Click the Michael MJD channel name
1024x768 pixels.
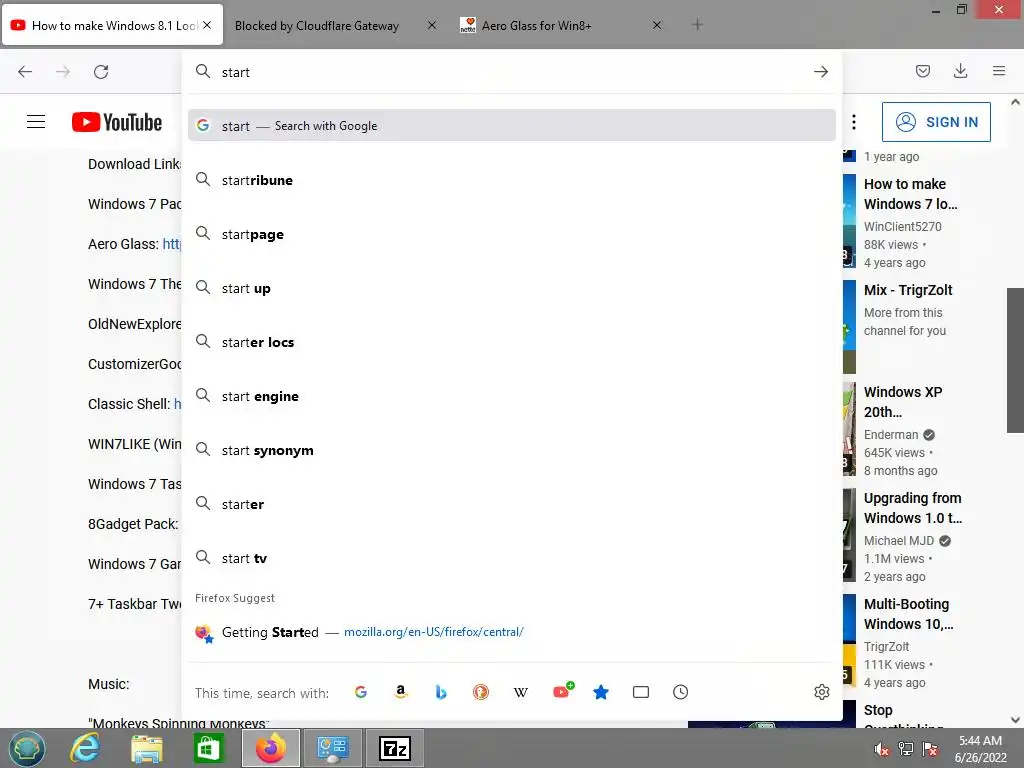tap(899, 541)
